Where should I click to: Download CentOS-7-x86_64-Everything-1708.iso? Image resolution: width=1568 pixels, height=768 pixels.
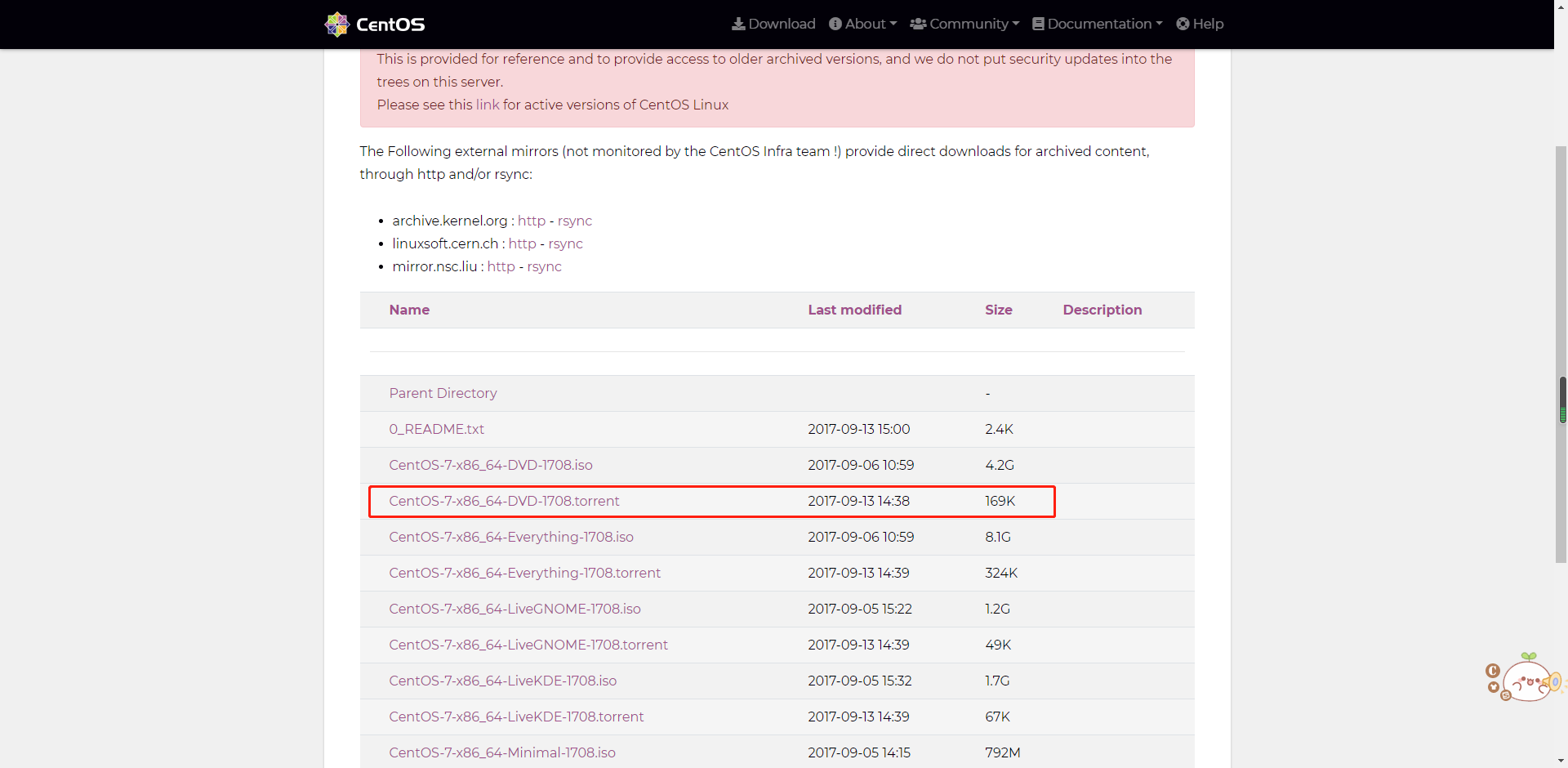pyautogui.click(x=511, y=537)
